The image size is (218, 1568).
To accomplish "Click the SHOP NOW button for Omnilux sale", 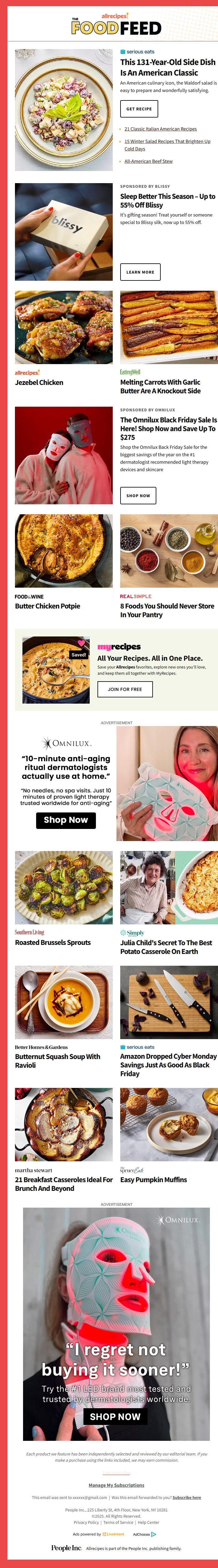I will (138, 496).
